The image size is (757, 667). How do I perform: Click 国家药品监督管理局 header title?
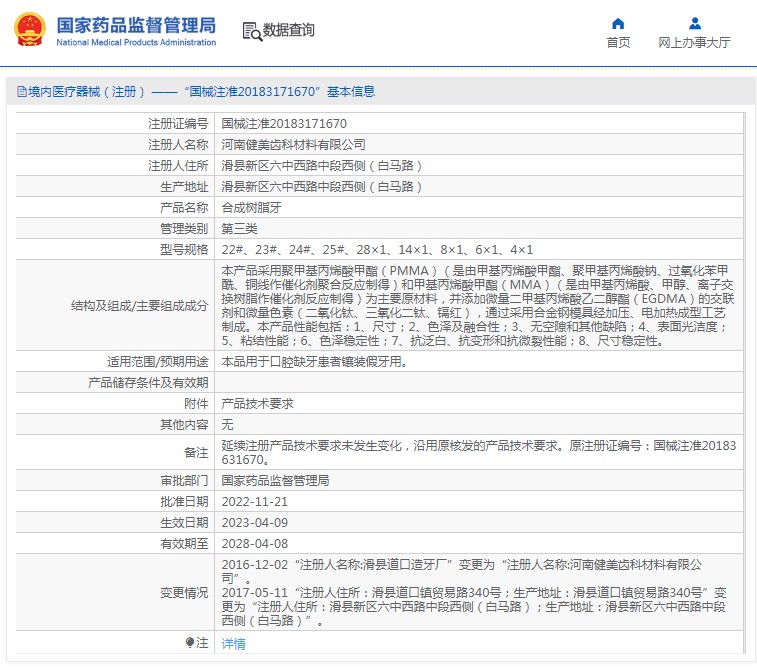coord(136,25)
